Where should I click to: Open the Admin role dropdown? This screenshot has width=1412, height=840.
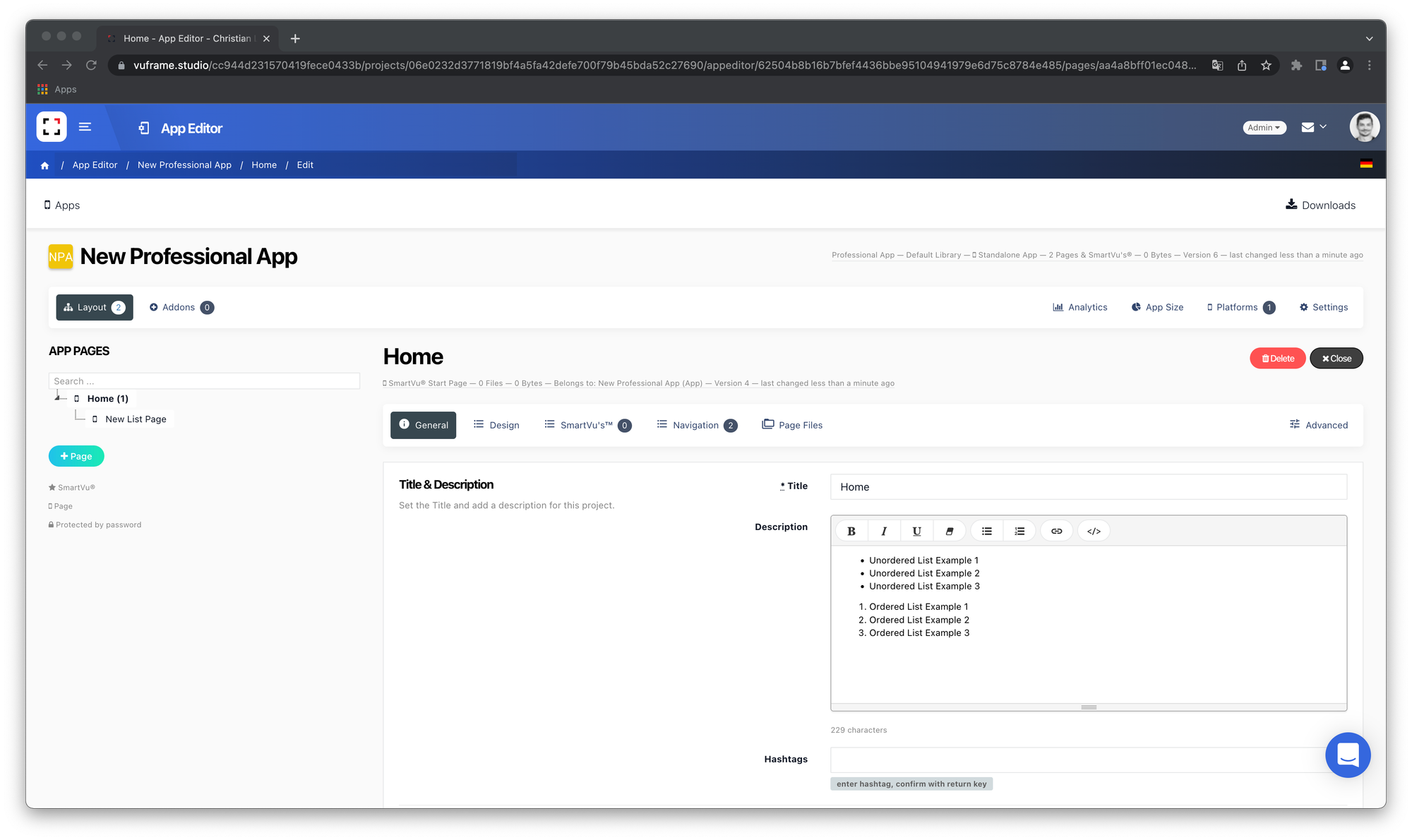pos(1264,128)
